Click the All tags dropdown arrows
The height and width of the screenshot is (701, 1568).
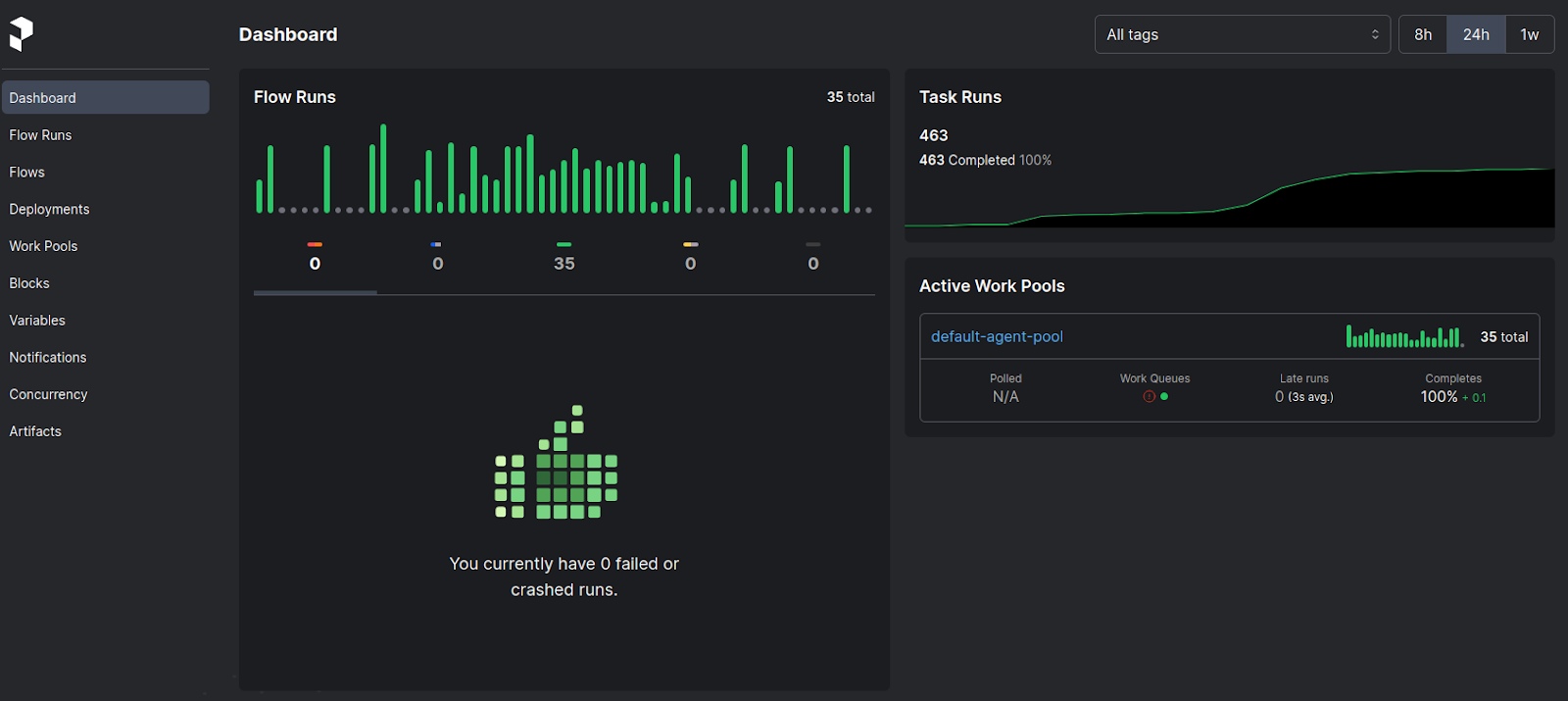click(x=1375, y=34)
